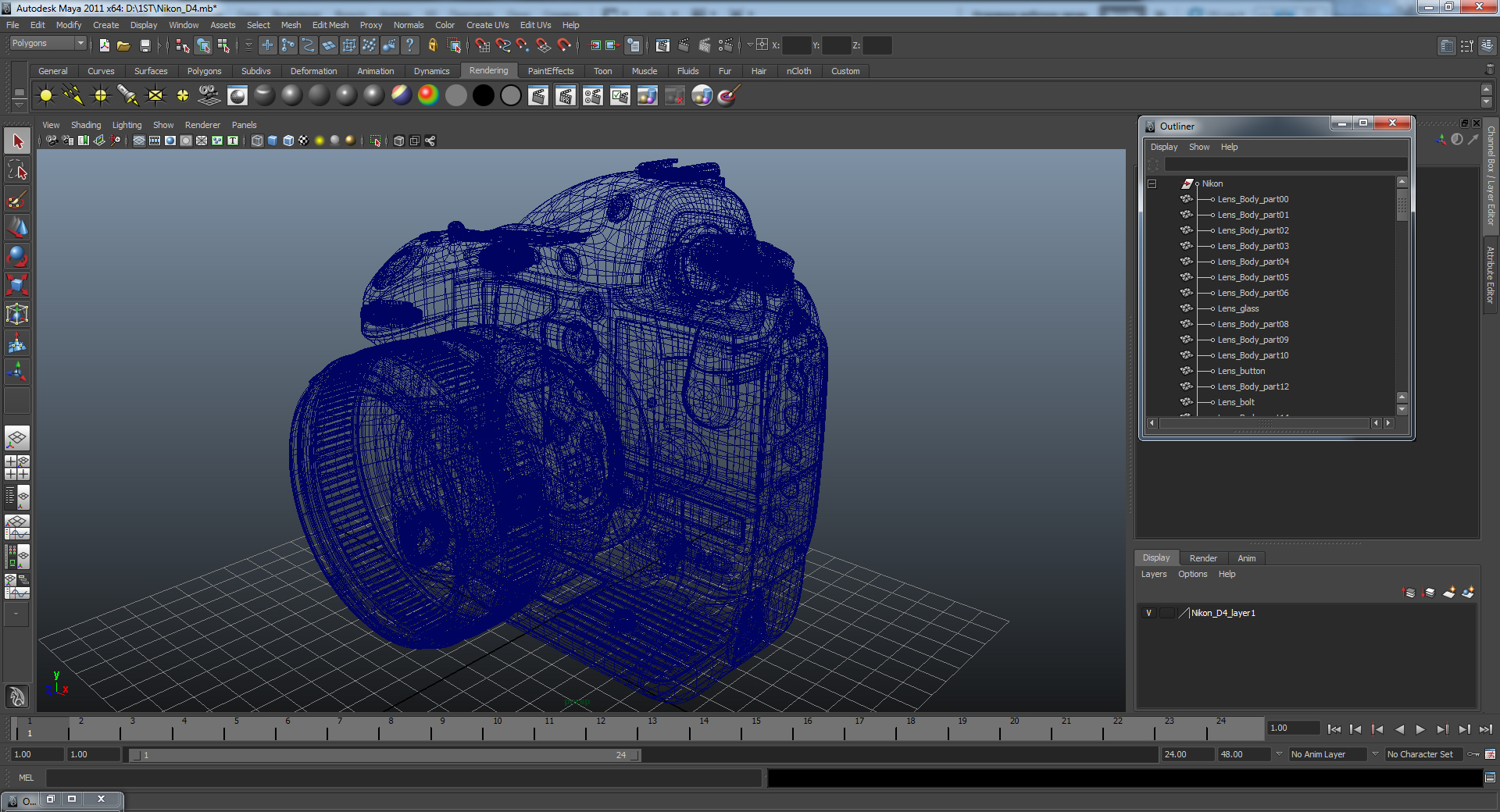
Task: Switch to the PaintEffects shelf tab
Action: [551, 71]
